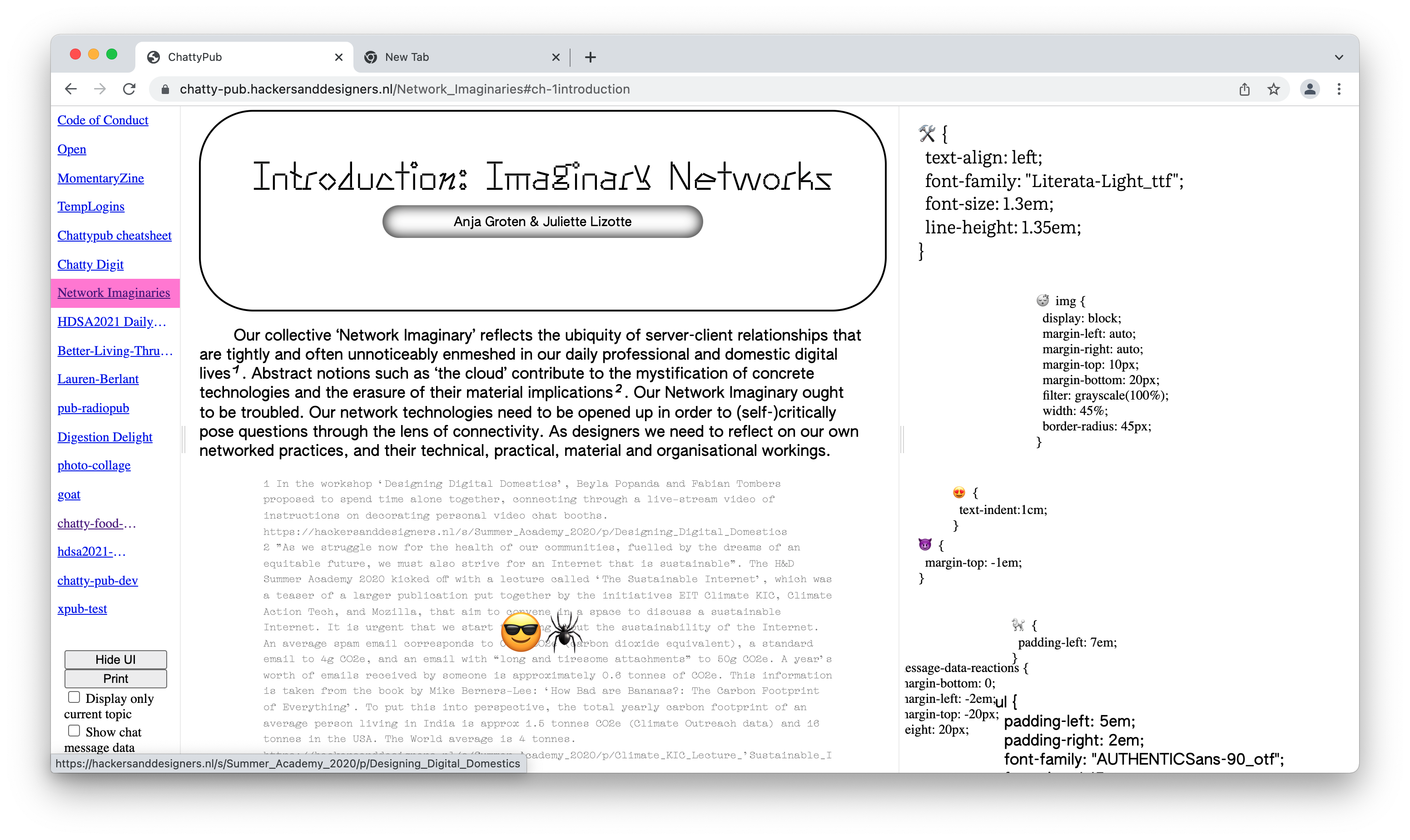Enable Show chat message data
The image size is (1410, 840).
point(74,731)
